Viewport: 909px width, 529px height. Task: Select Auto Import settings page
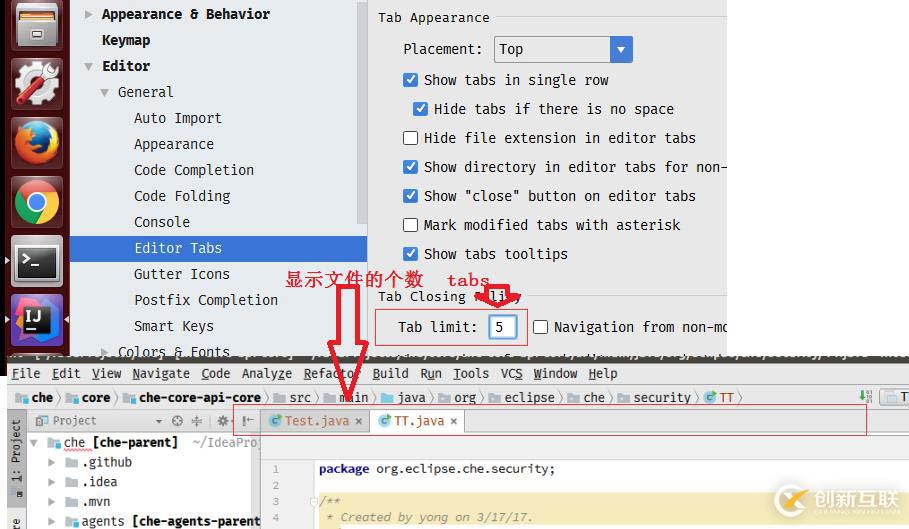(177, 118)
